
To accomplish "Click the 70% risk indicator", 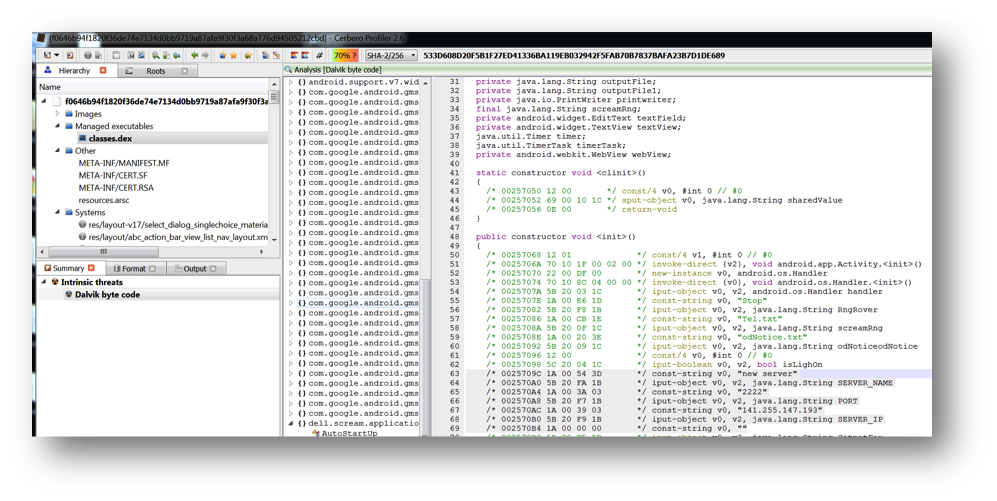I will (345, 55).
